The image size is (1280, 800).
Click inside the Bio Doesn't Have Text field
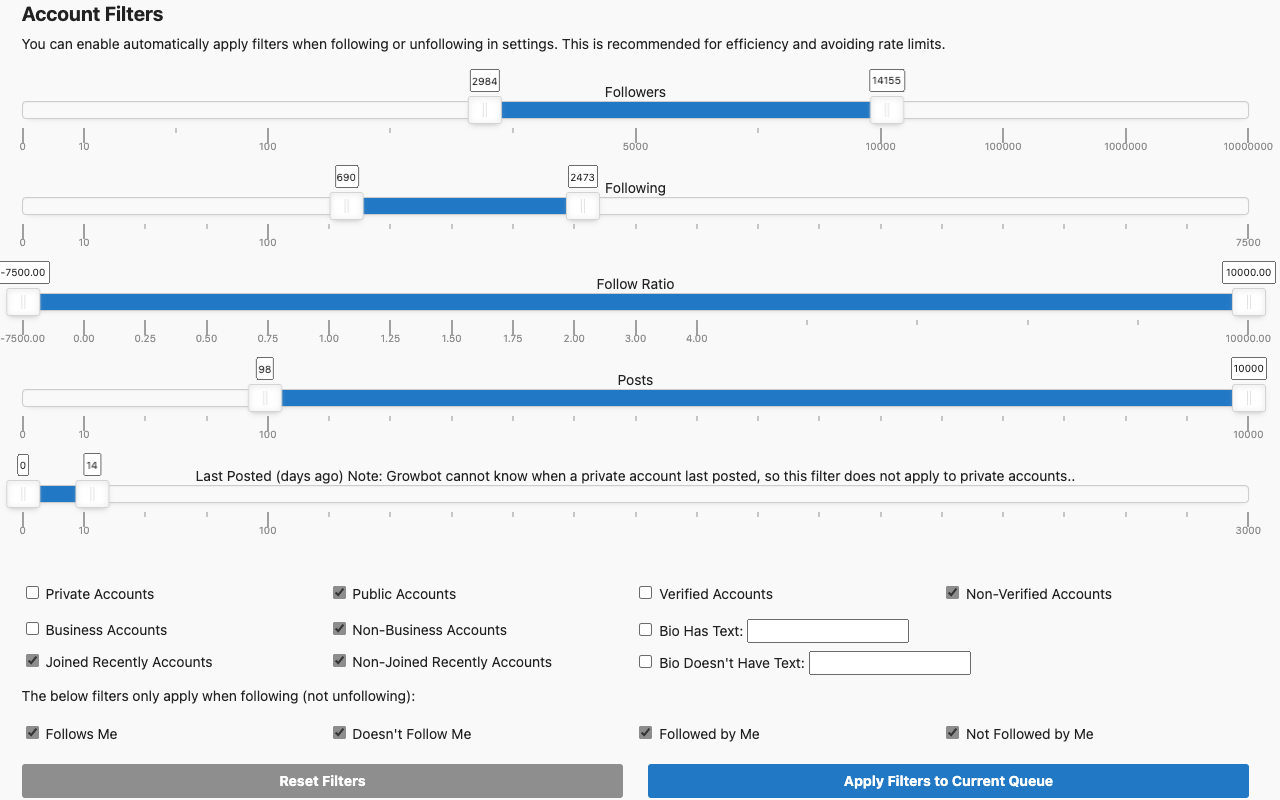(889, 662)
